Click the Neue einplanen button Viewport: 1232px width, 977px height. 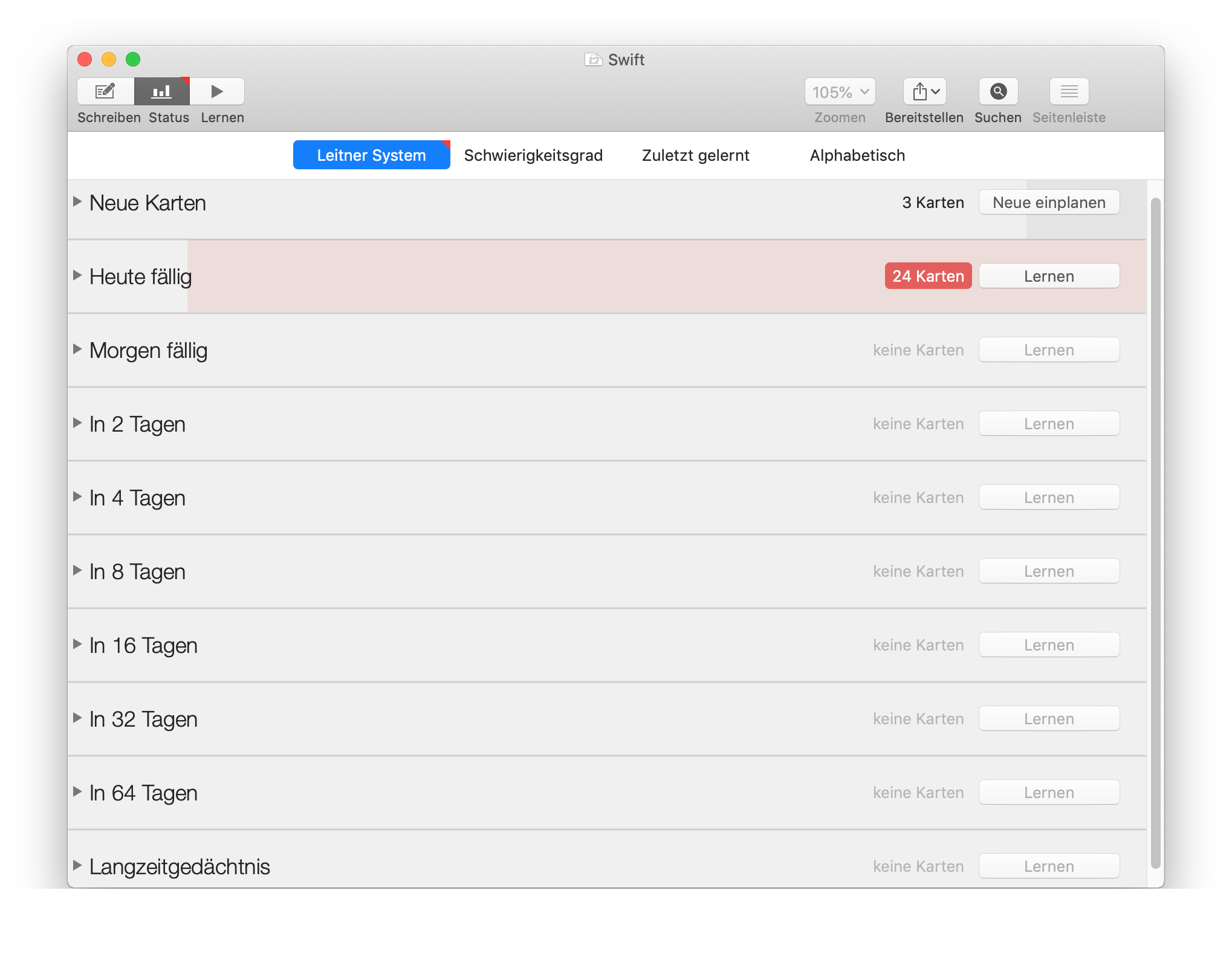tap(1049, 203)
